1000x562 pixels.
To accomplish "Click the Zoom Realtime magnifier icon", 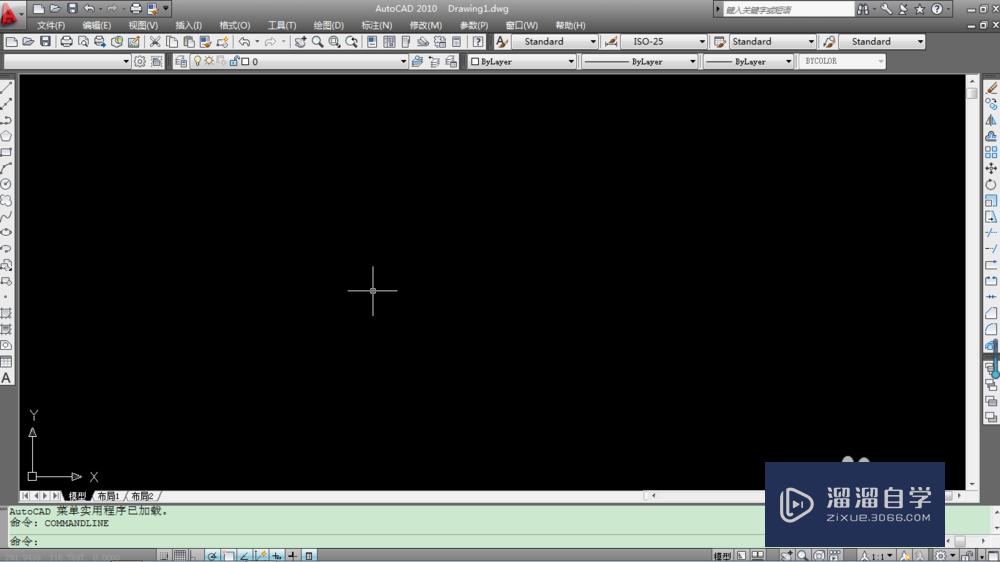I will click(x=317, y=41).
